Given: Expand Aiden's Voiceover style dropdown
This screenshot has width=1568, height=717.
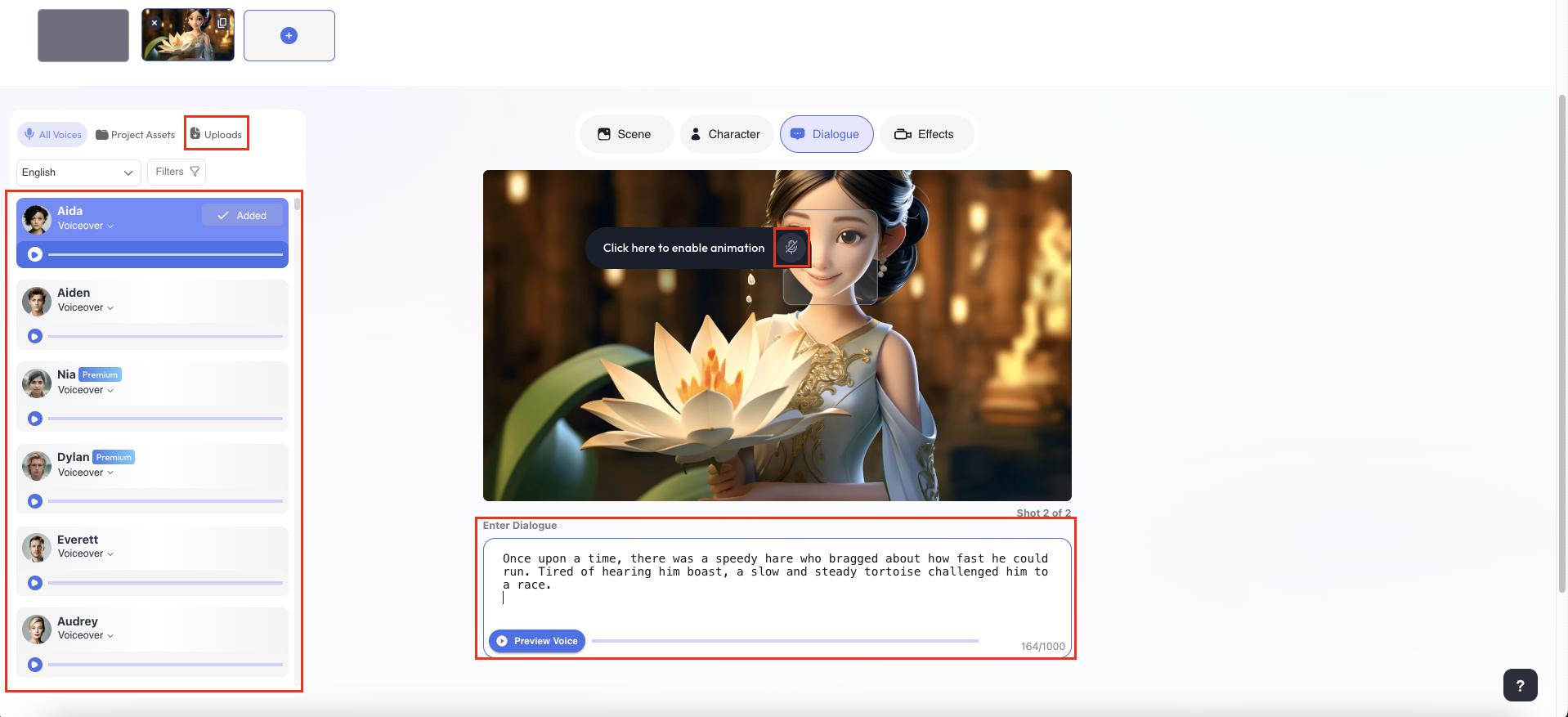Looking at the screenshot, I should click(86, 307).
